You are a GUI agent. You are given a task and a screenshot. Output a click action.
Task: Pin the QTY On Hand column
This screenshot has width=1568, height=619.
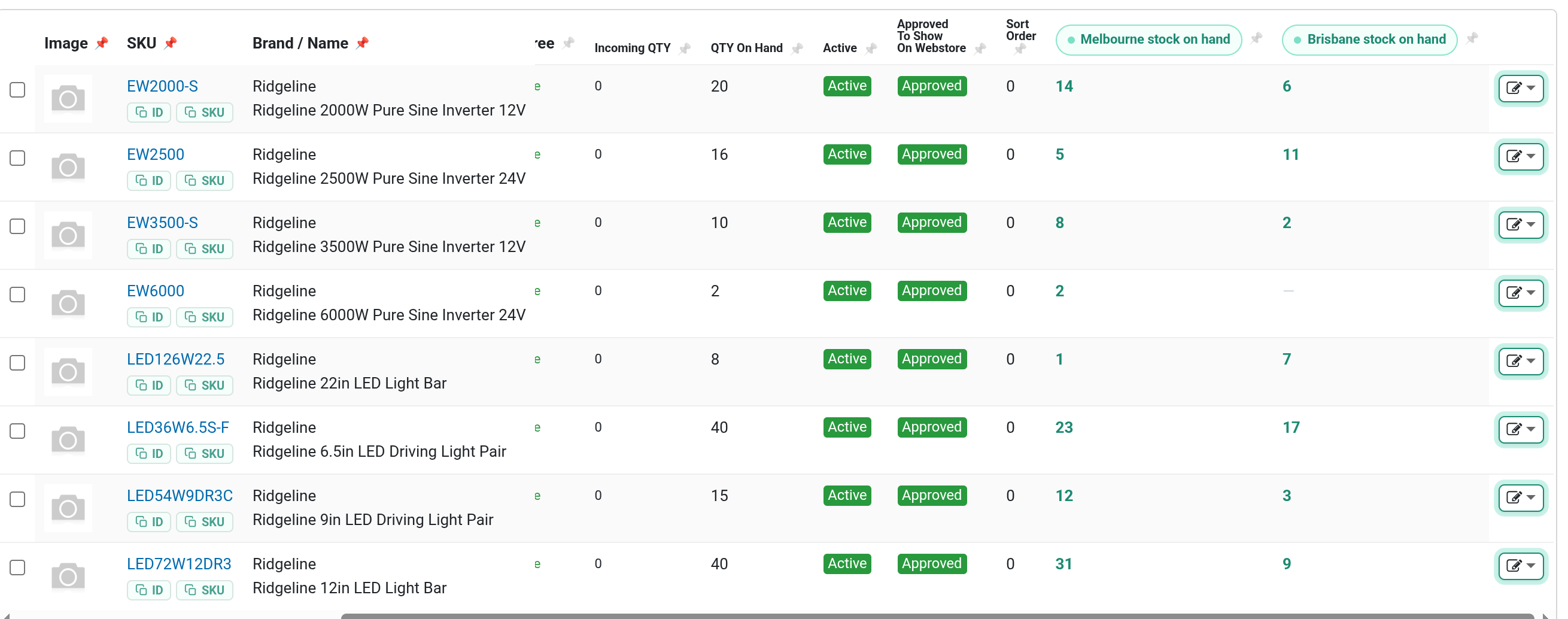coord(797,48)
